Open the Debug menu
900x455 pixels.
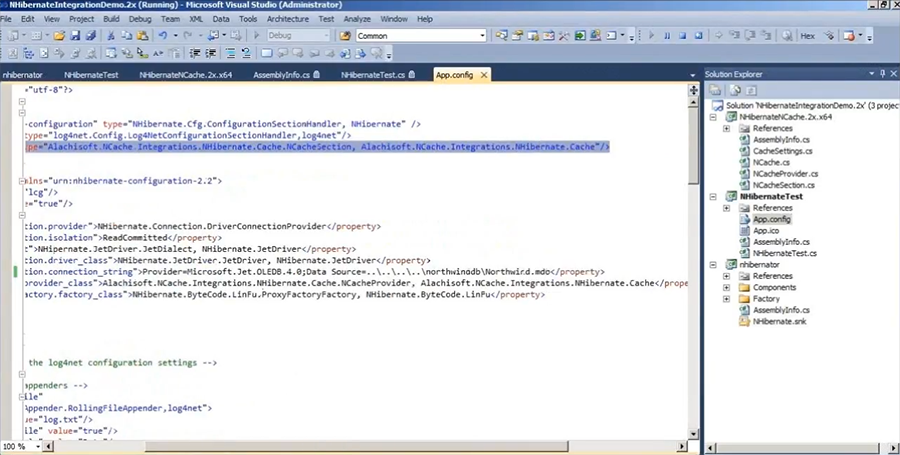(x=140, y=19)
